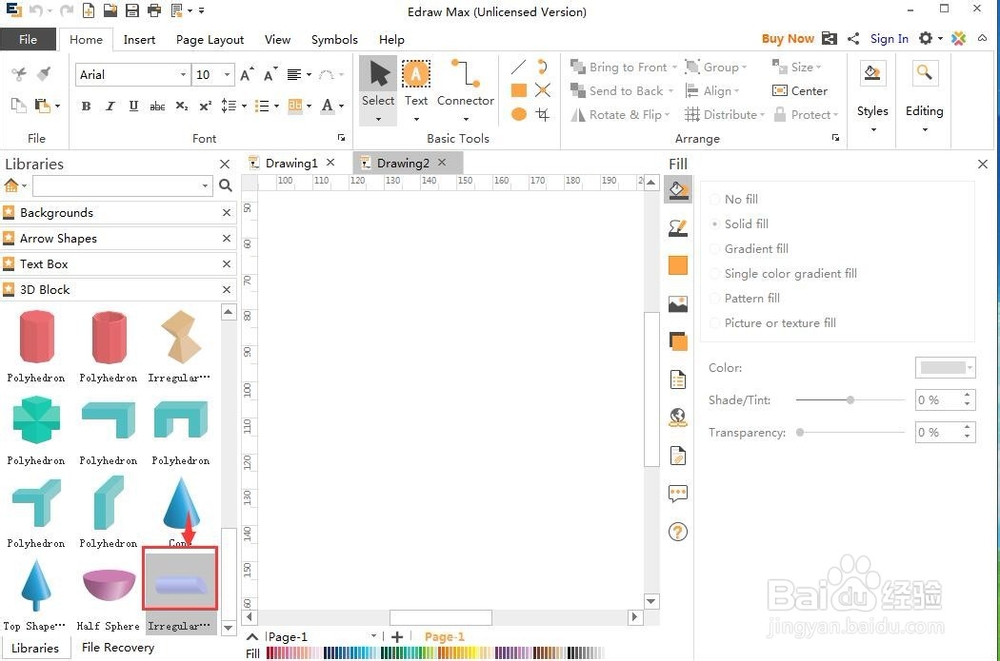Open the shadow panel icon in sidebar

coord(678,342)
